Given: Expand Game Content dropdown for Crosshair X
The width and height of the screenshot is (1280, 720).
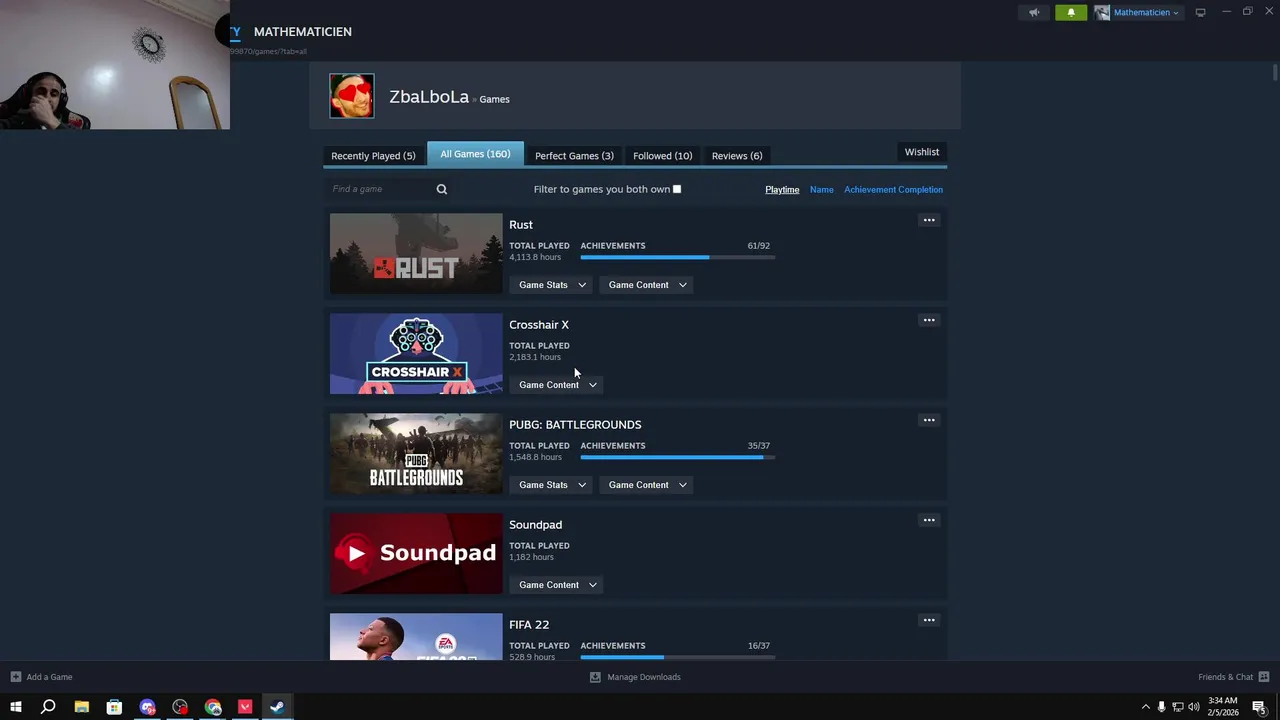Looking at the screenshot, I should pyautogui.click(x=556, y=385).
